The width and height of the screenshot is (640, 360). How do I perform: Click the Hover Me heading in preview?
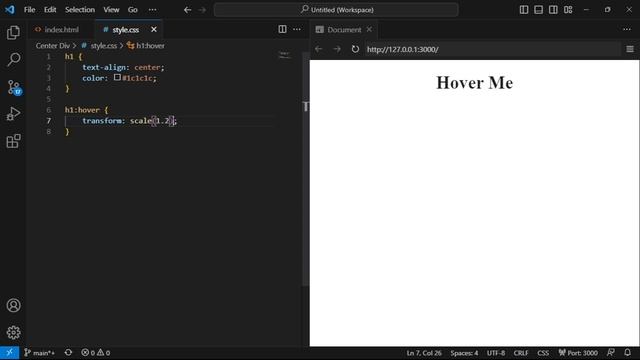tap(475, 83)
